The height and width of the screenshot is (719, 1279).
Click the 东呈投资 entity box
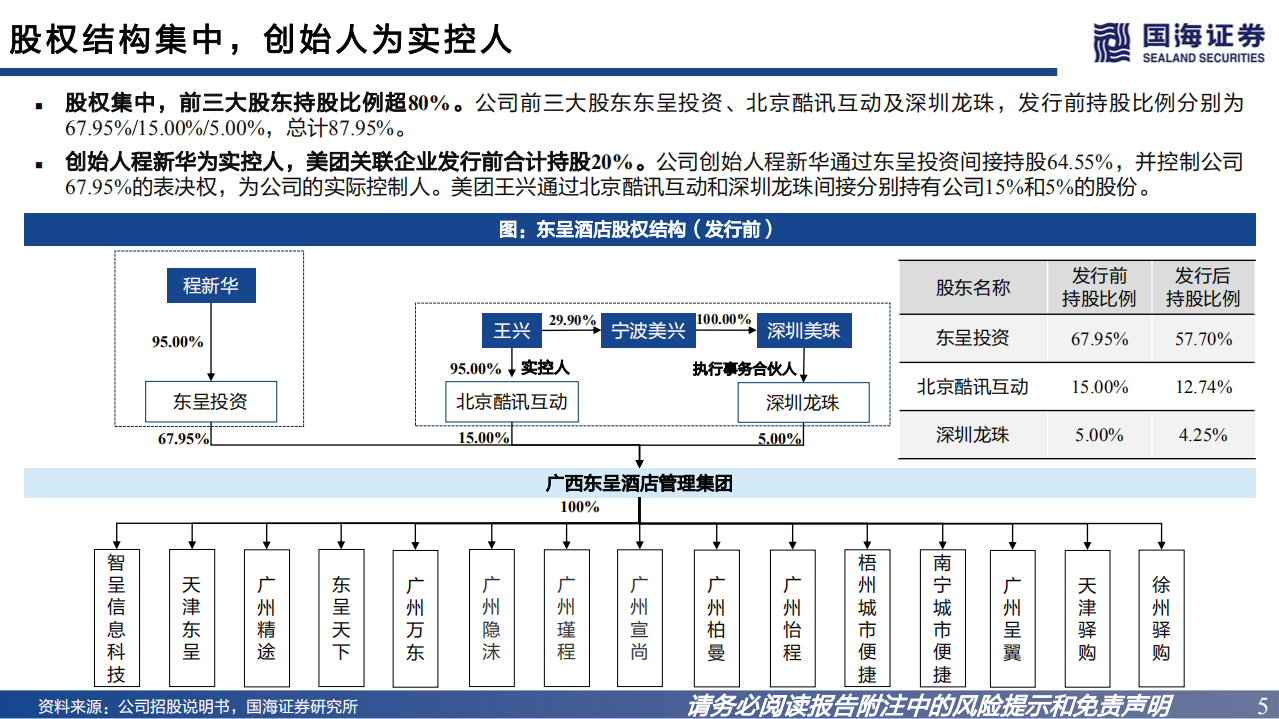(x=211, y=401)
